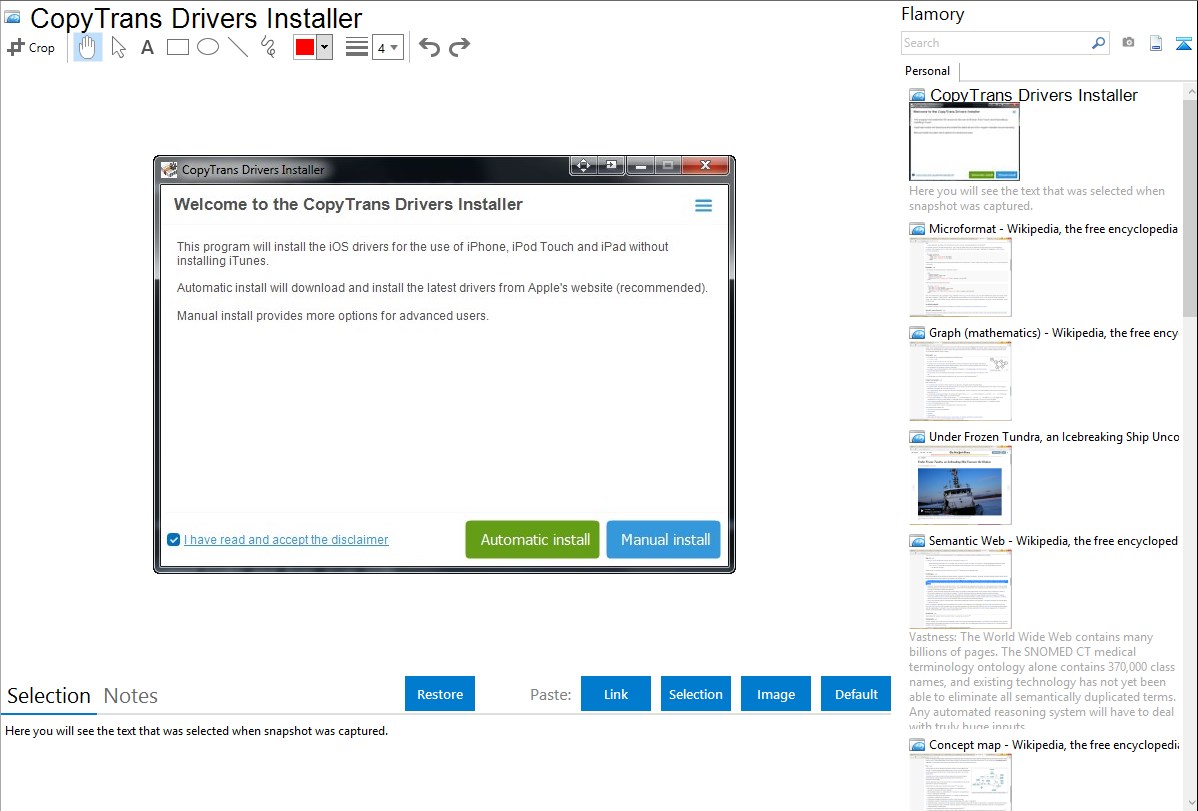Screen dimensions: 1198x811
Task: Click the line thickness icon
Action: click(357, 47)
